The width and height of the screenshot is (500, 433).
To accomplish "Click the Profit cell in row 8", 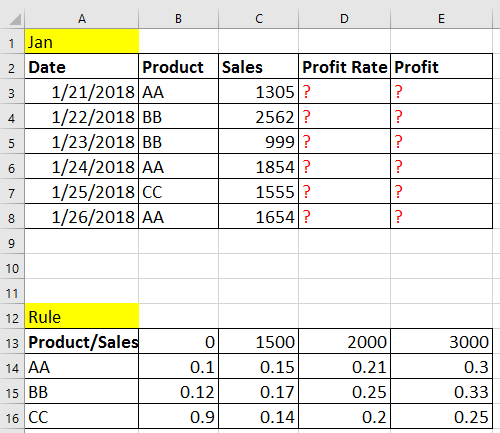I will pos(441,216).
